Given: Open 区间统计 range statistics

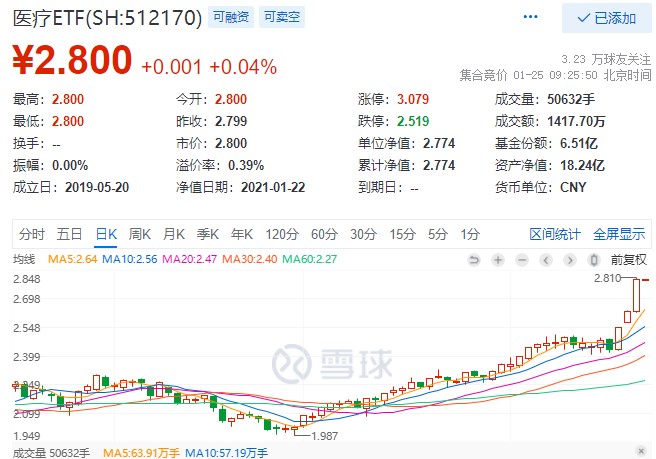Looking at the screenshot, I should (555, 234).
